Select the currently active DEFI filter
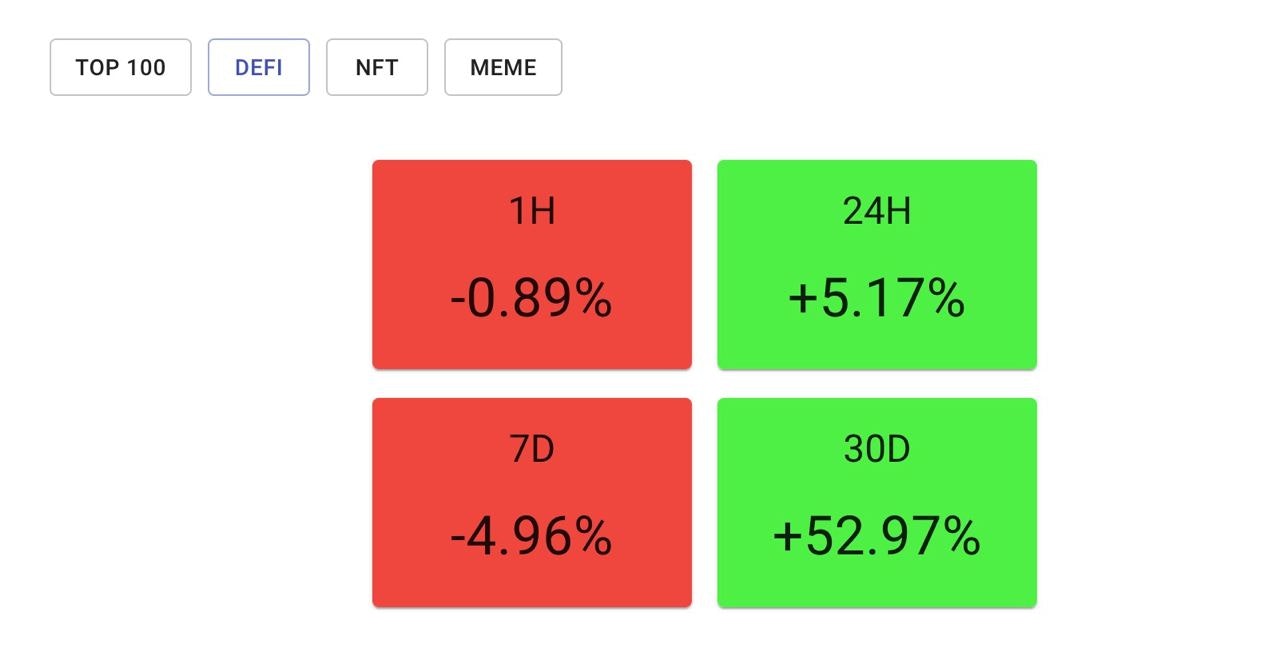Screen dimensions: 1280x668 tap(258, 67)
